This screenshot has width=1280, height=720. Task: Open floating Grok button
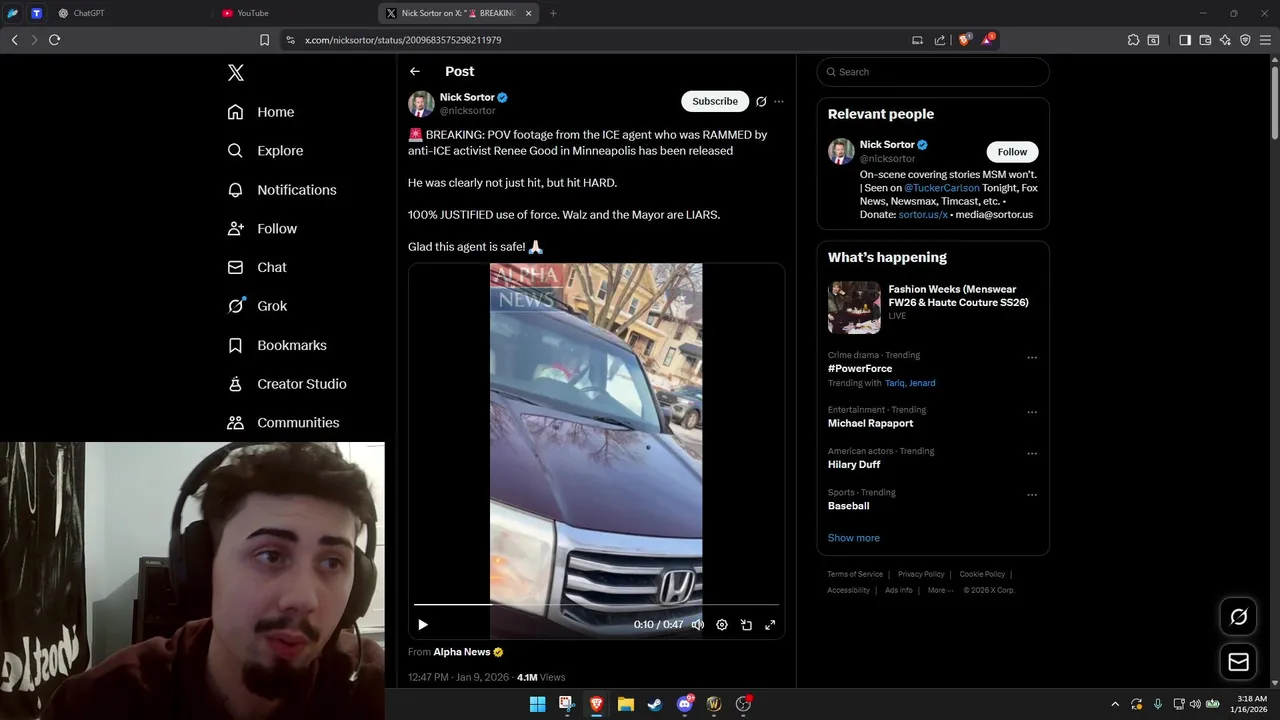[x=1238, y=617]
